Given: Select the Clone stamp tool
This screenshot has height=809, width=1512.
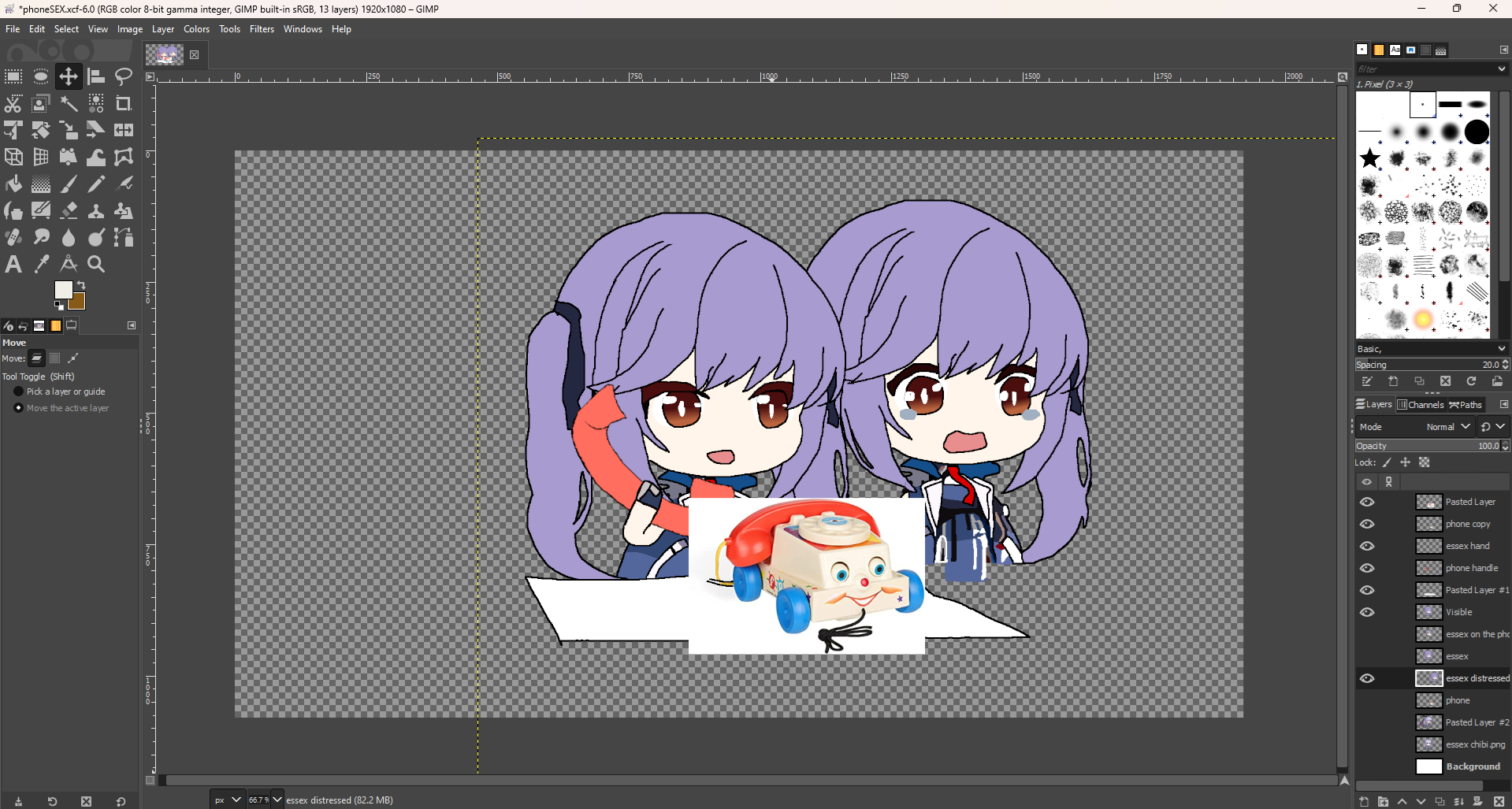Looking at the screenshot, I should coord(96,210).
